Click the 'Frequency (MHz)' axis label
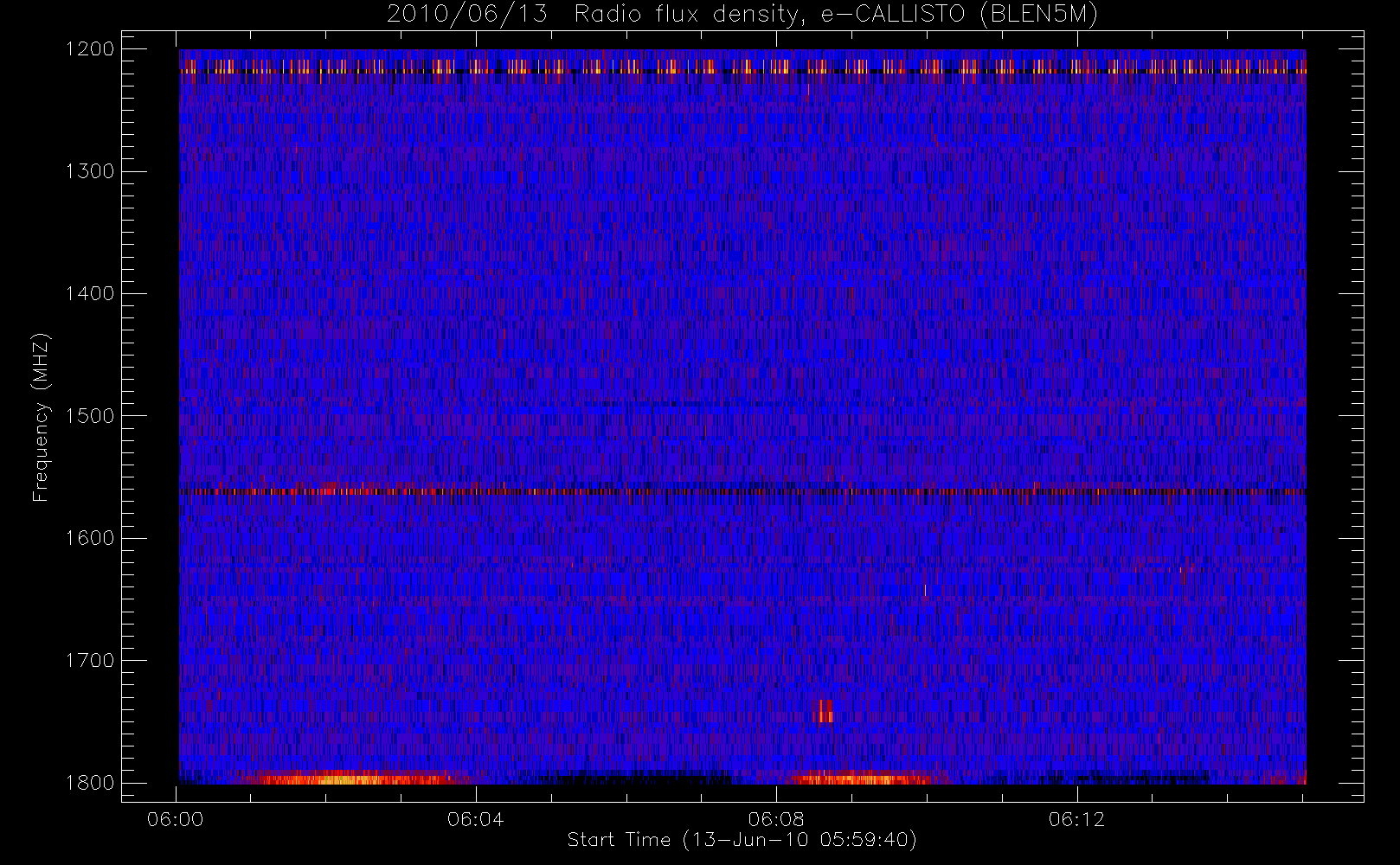The image size is (1400, 865). (40, 417)
